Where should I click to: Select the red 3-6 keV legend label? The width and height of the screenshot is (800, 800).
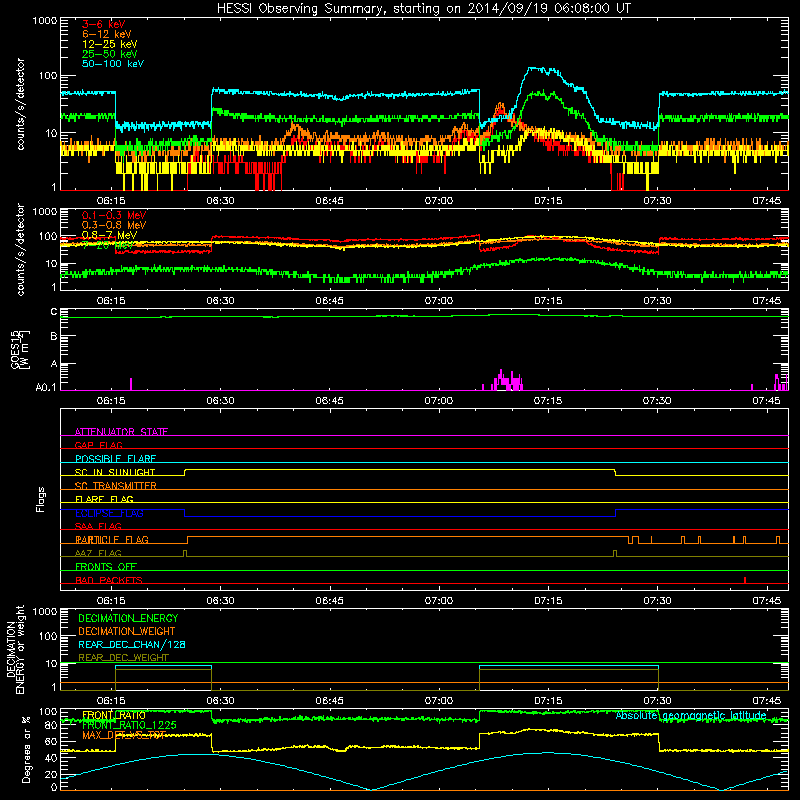tap(103, 24)
